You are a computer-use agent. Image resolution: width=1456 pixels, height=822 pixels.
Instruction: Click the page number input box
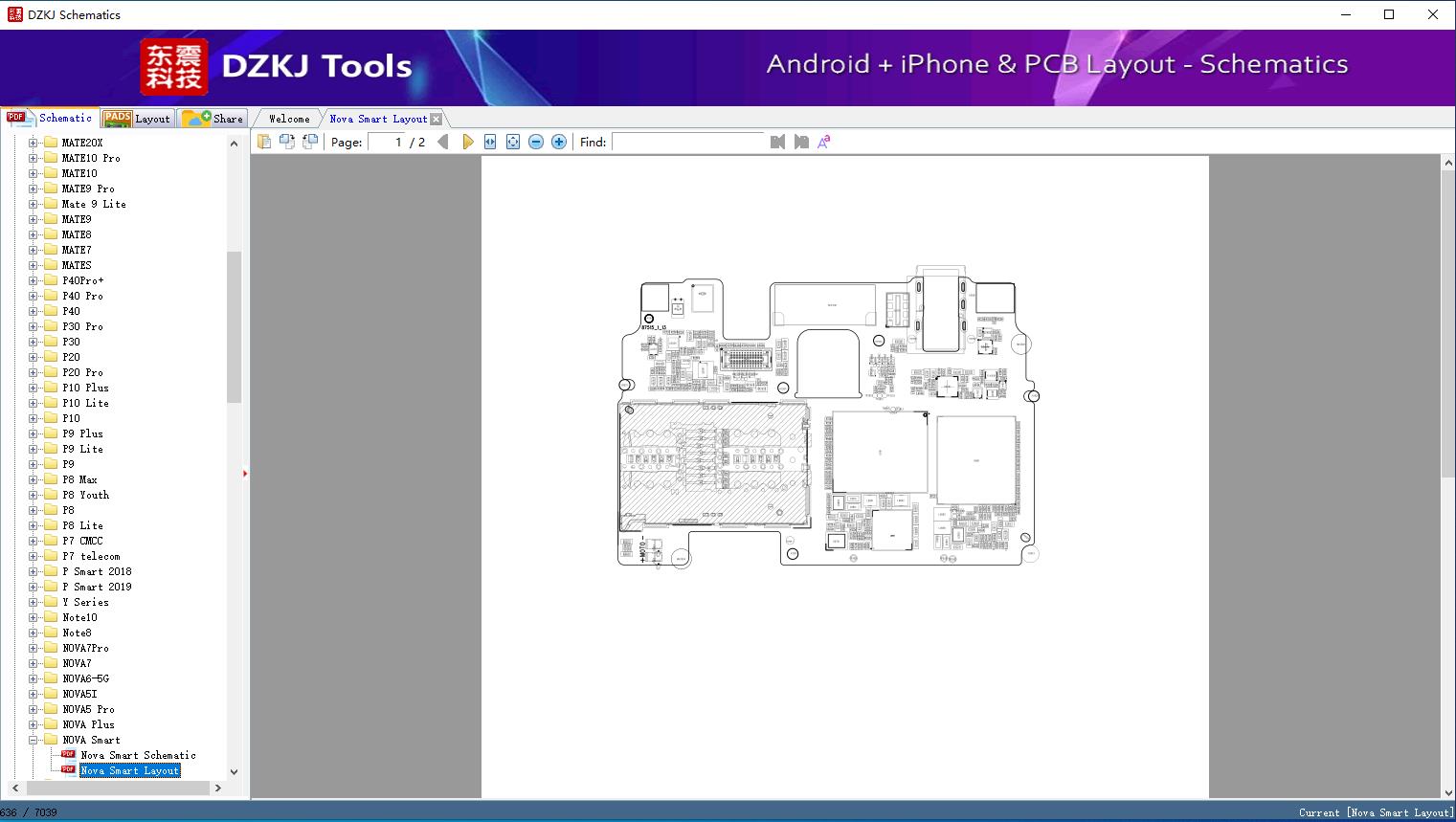(388, 142)
